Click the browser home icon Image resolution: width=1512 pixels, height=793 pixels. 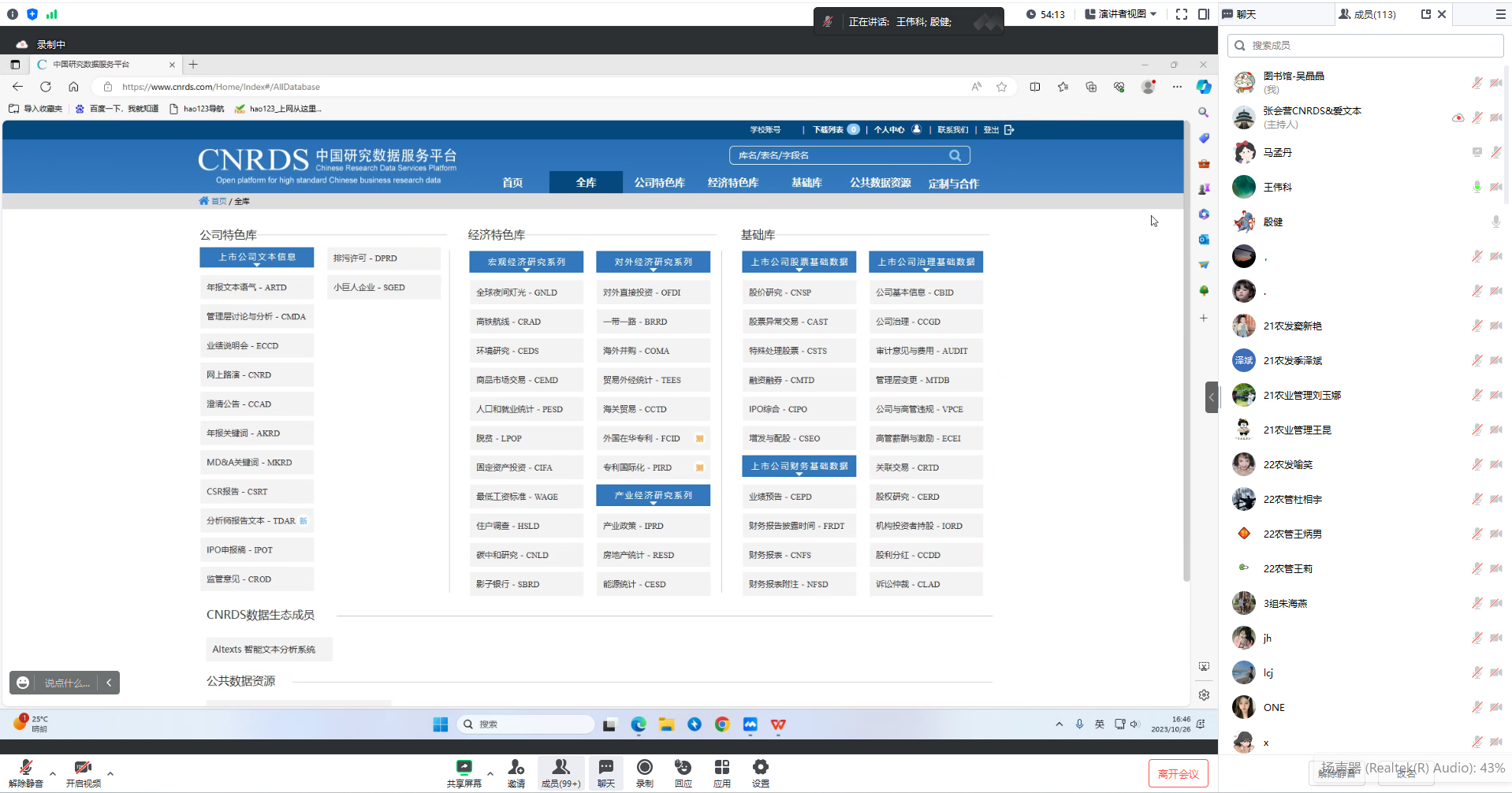(73, 87)
